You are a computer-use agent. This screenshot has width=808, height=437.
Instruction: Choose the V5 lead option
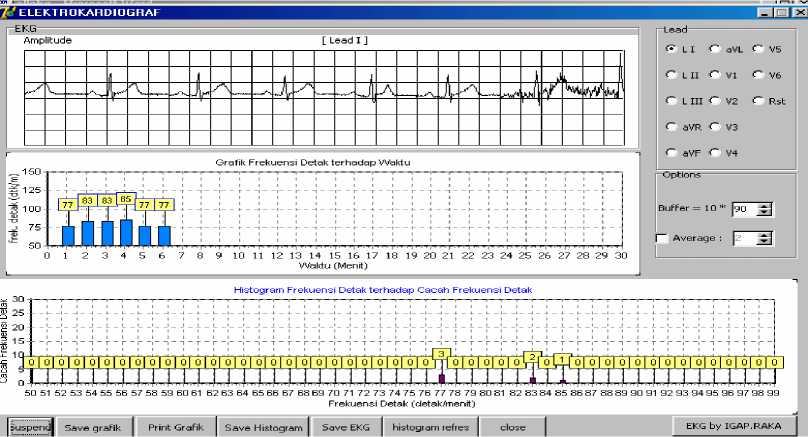758,49
